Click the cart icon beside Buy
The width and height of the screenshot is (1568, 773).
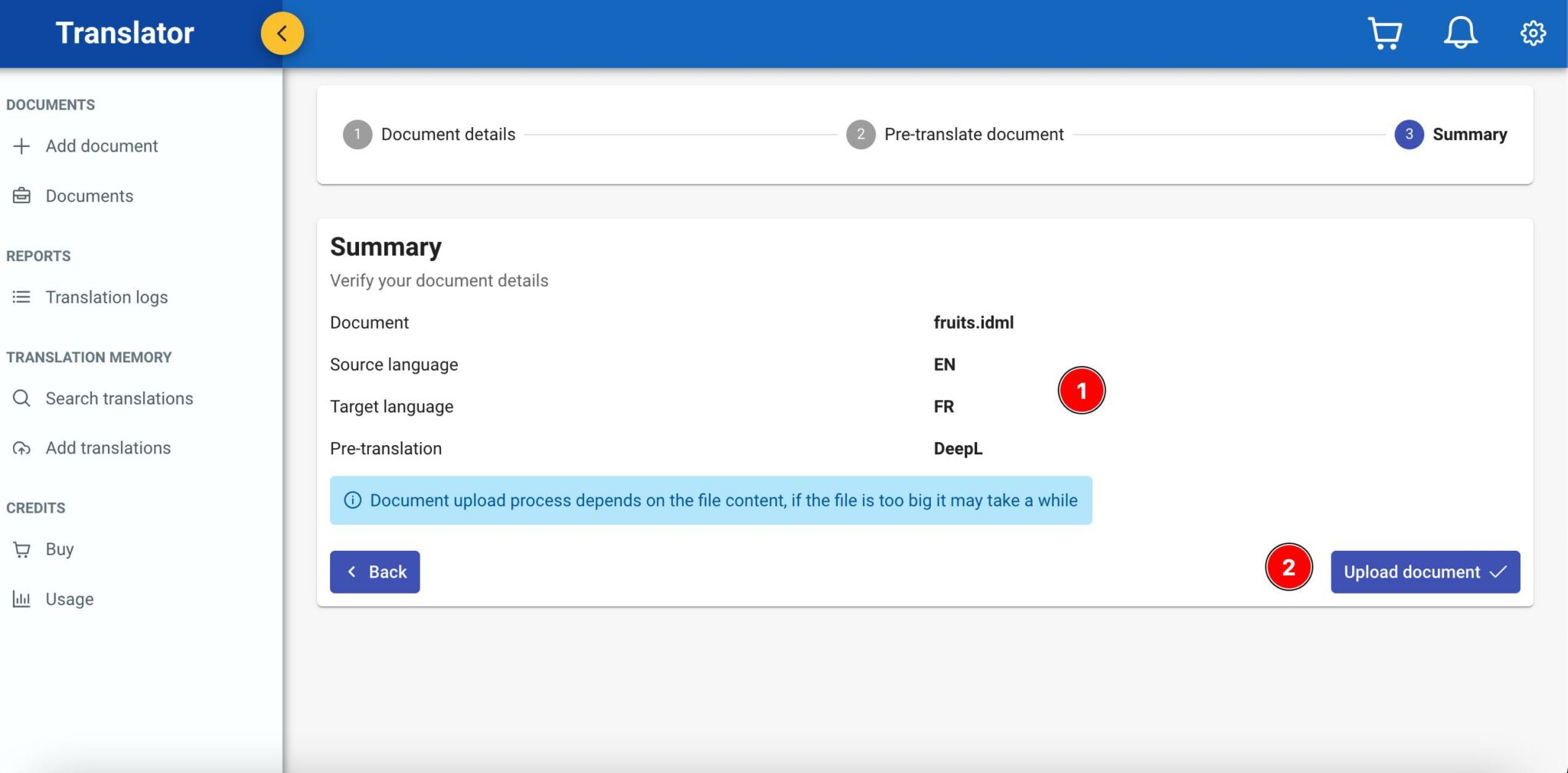pyautogui.click(x=21, y=549)
